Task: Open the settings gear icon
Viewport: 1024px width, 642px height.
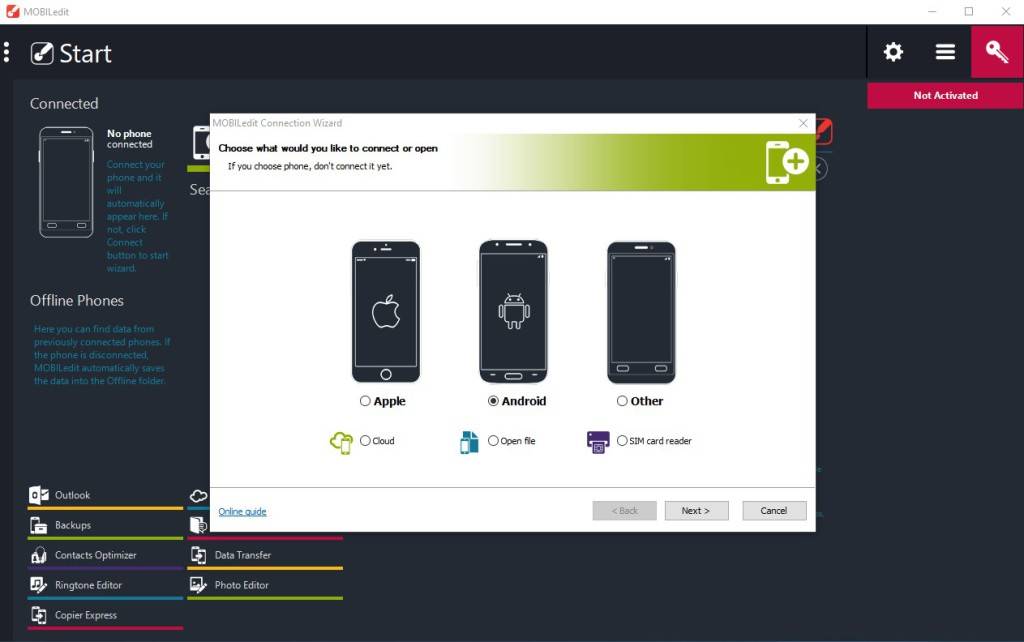Action: pyautogui.click(x=893, y=52)
